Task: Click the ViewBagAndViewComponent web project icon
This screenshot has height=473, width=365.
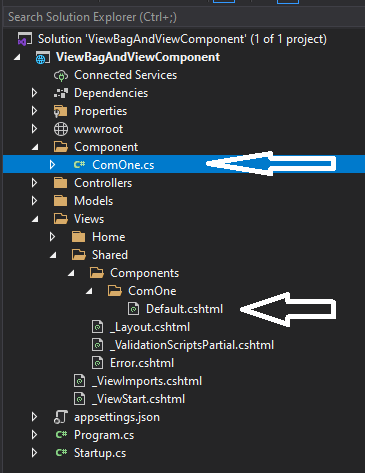Action: (x=43, y=57)
